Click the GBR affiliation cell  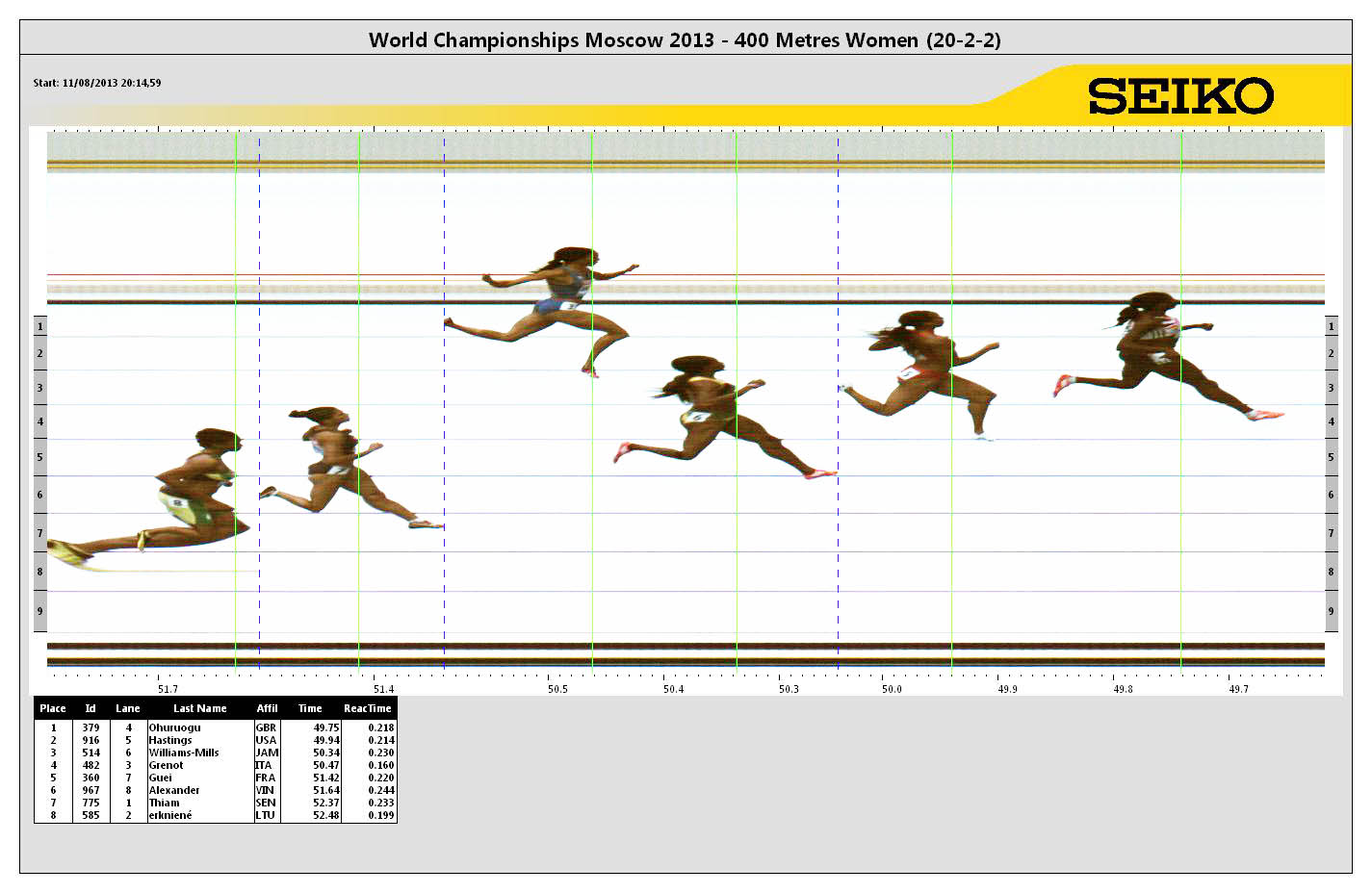point(266,728)
